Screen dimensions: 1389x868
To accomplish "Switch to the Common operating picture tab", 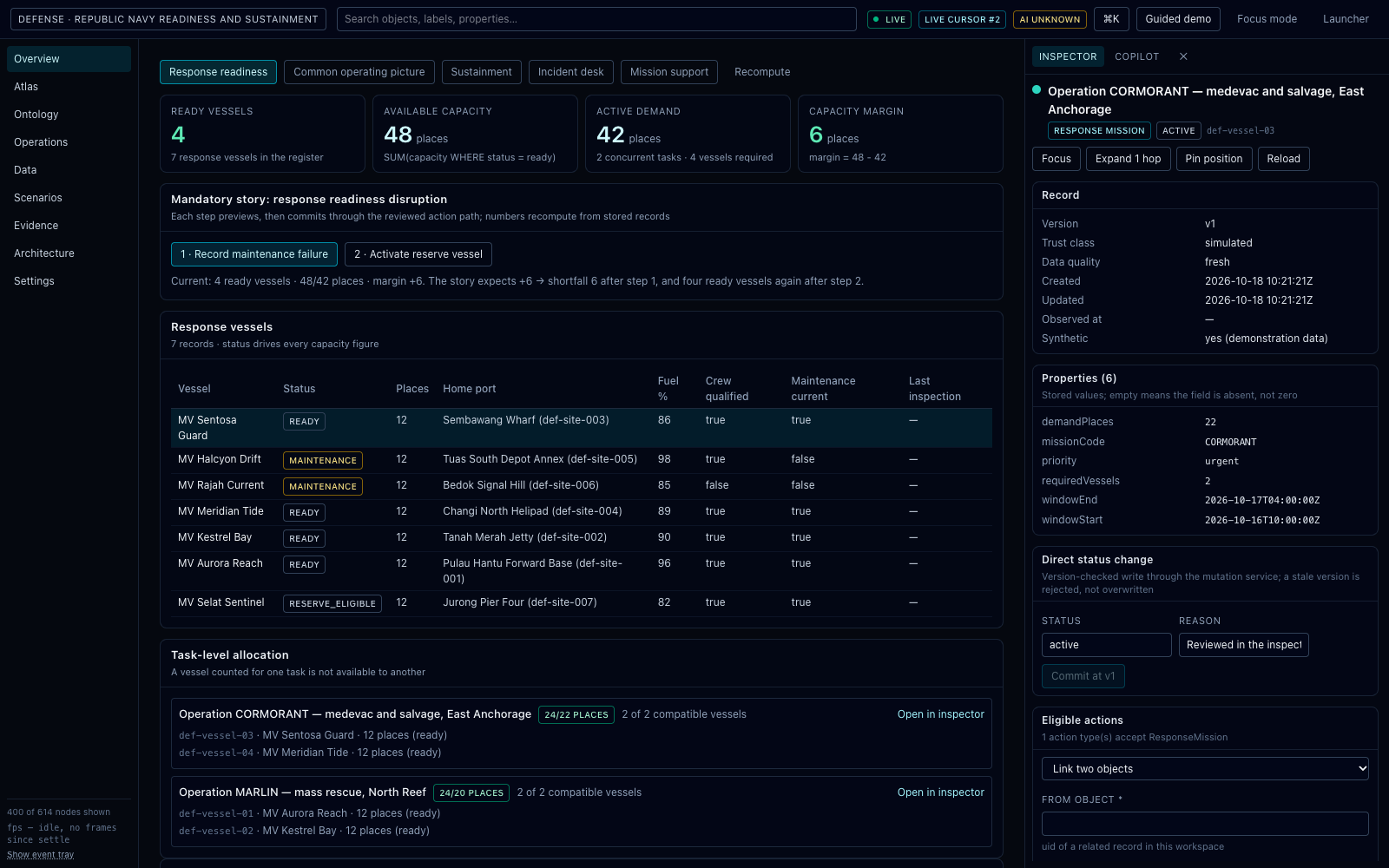I will coord(359,72).
